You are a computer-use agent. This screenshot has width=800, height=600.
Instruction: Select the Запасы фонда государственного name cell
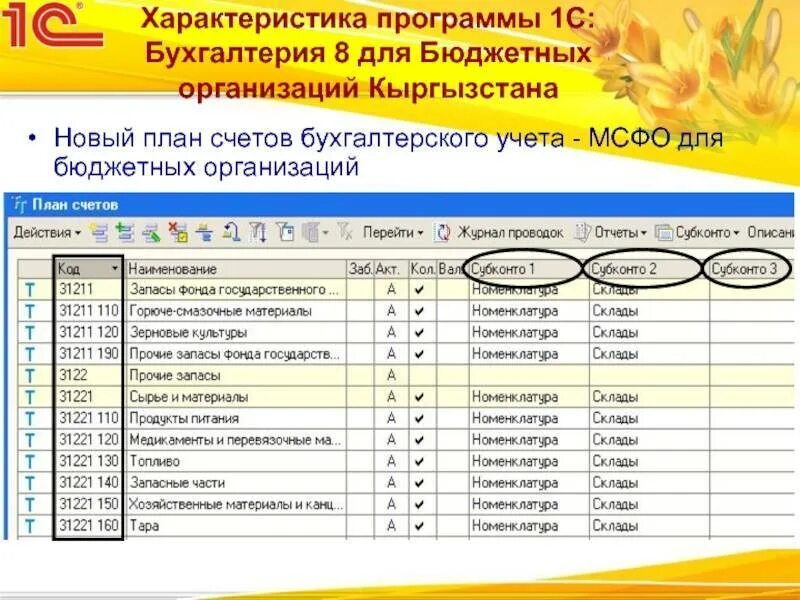[x=235, y=290]
